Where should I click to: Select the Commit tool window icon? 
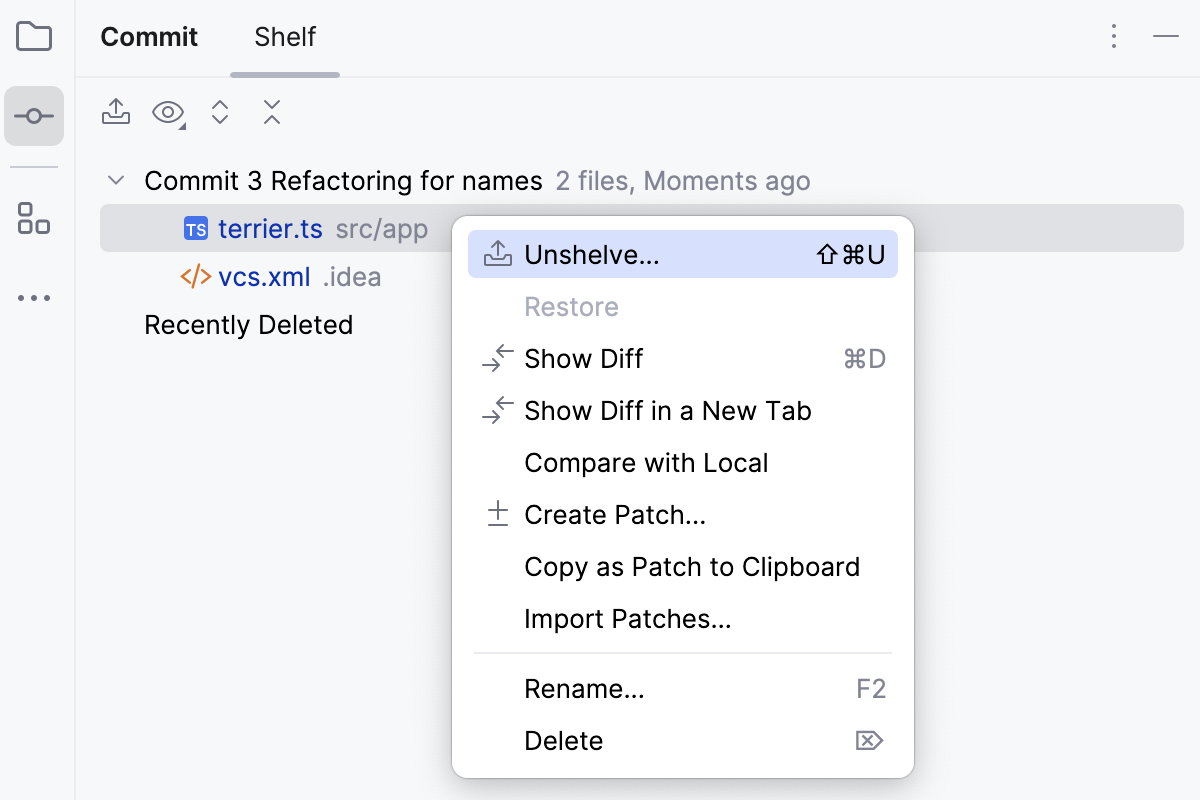34,115
